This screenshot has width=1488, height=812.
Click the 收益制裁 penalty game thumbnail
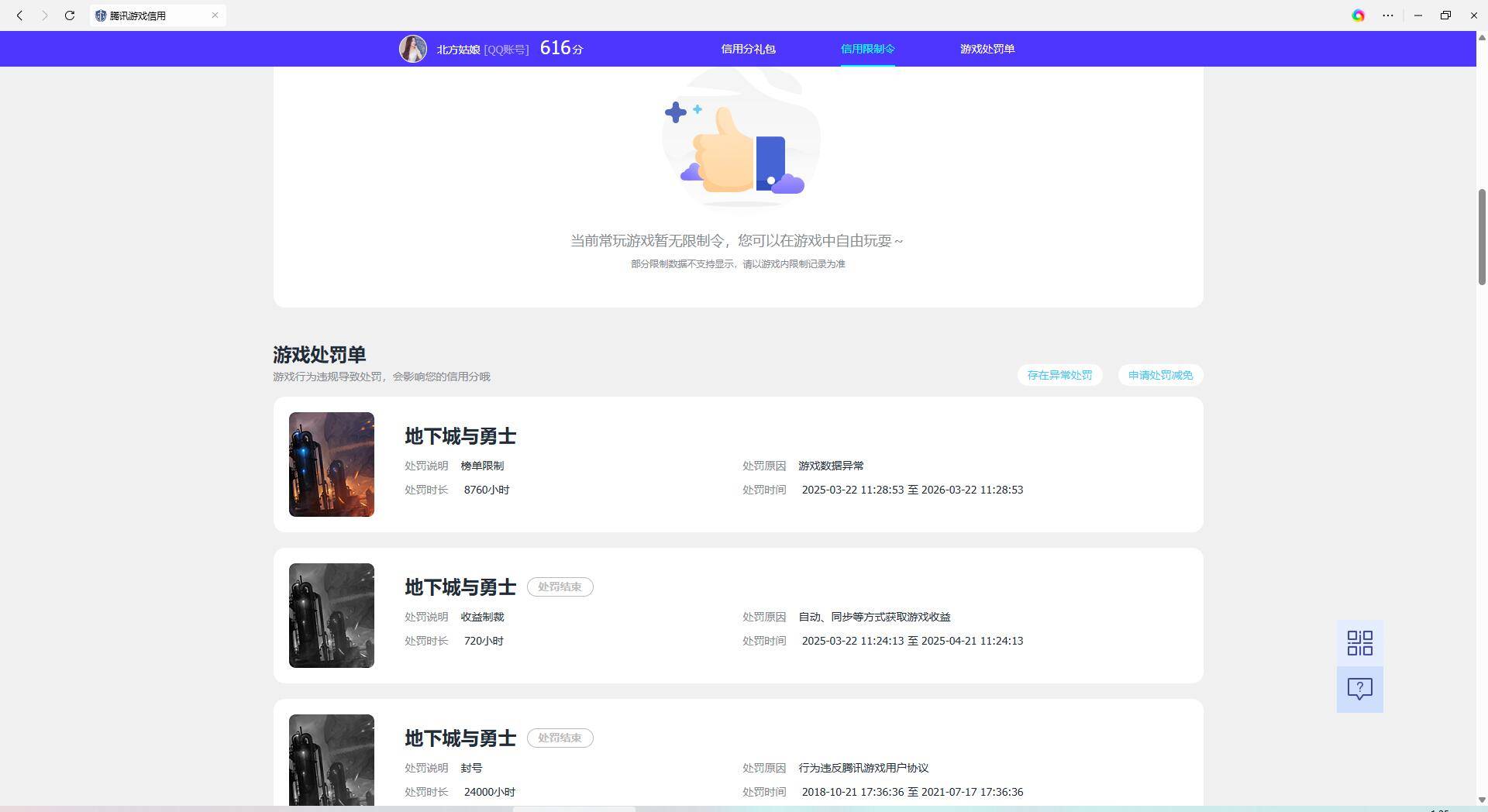pyautogui.click(x=332, y=615)
